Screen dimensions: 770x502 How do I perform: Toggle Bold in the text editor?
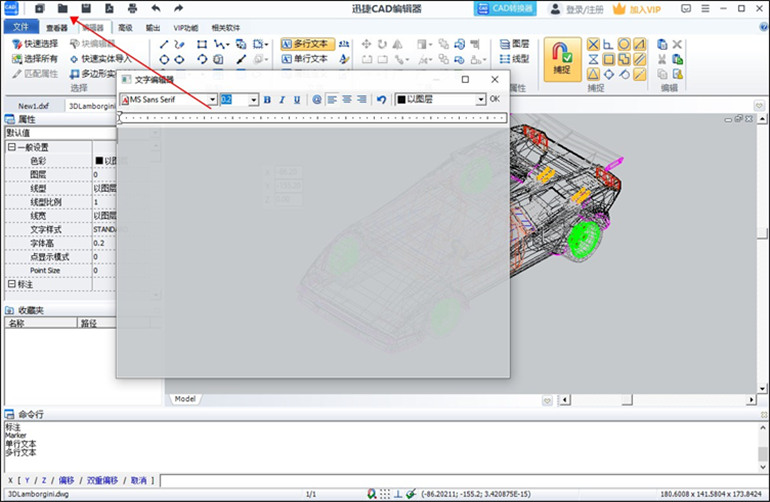click(x=267, y=100)
